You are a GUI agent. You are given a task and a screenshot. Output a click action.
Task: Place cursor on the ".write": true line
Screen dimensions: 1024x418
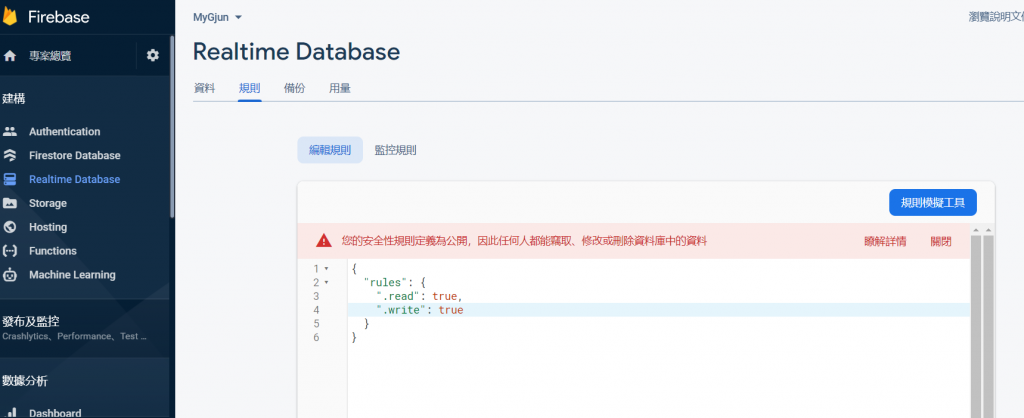pyautogui.click(x=658, y=310)
